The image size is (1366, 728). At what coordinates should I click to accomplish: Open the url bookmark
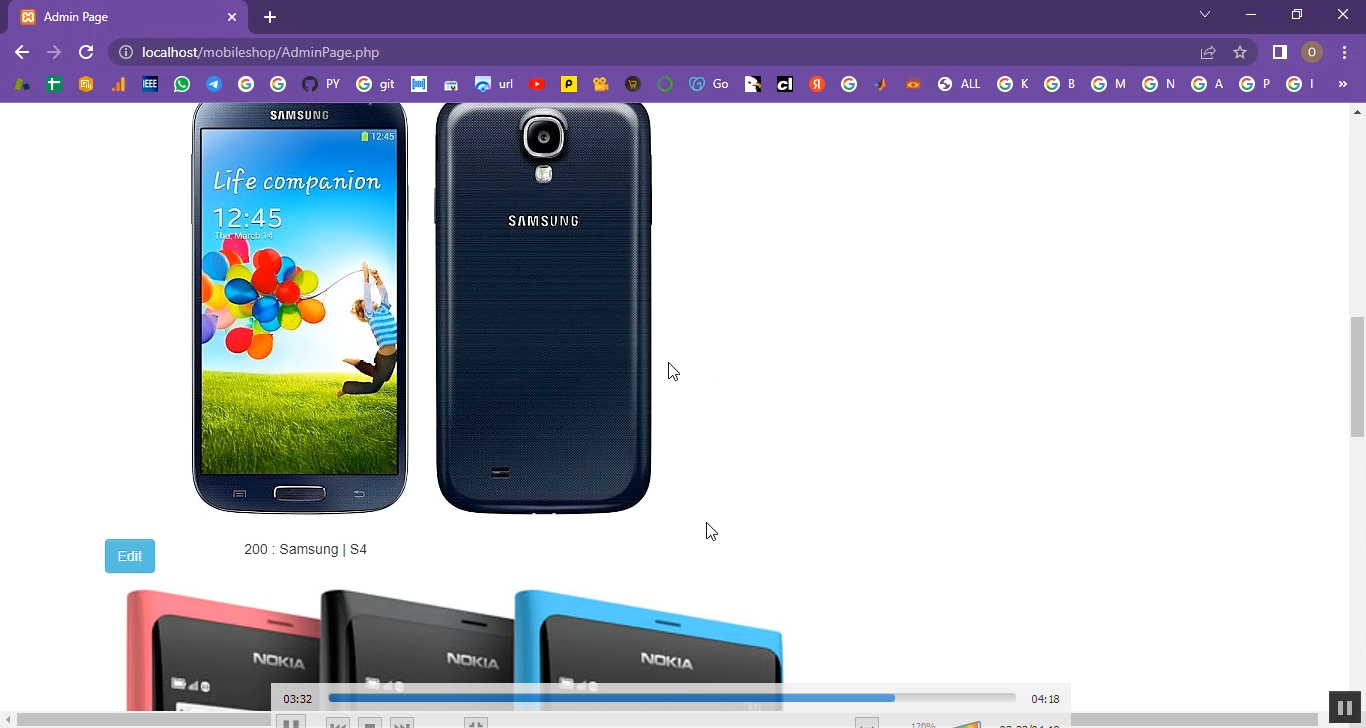click(494, 84)
